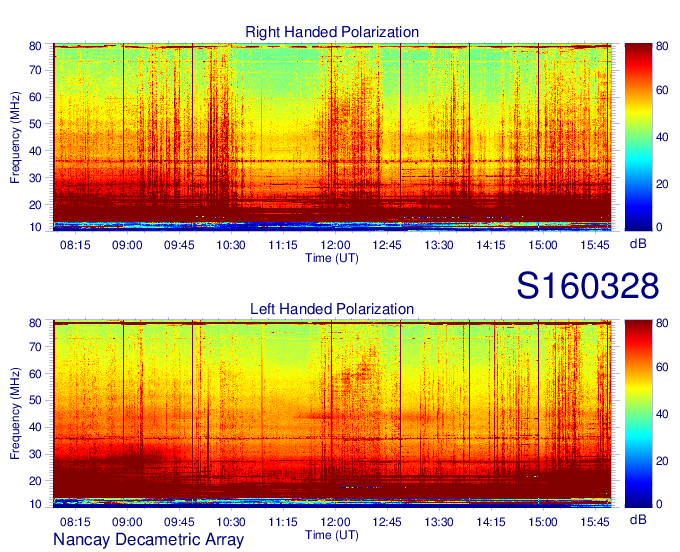Click the 0 value on the bottom colorbar scale
The image size is (680, 552).
(659, 503)
